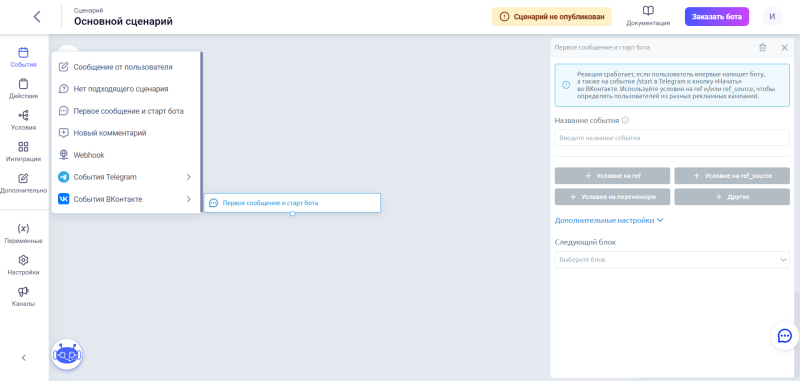
Task: Go back with the left arrow icon
Action: (37, 16)
